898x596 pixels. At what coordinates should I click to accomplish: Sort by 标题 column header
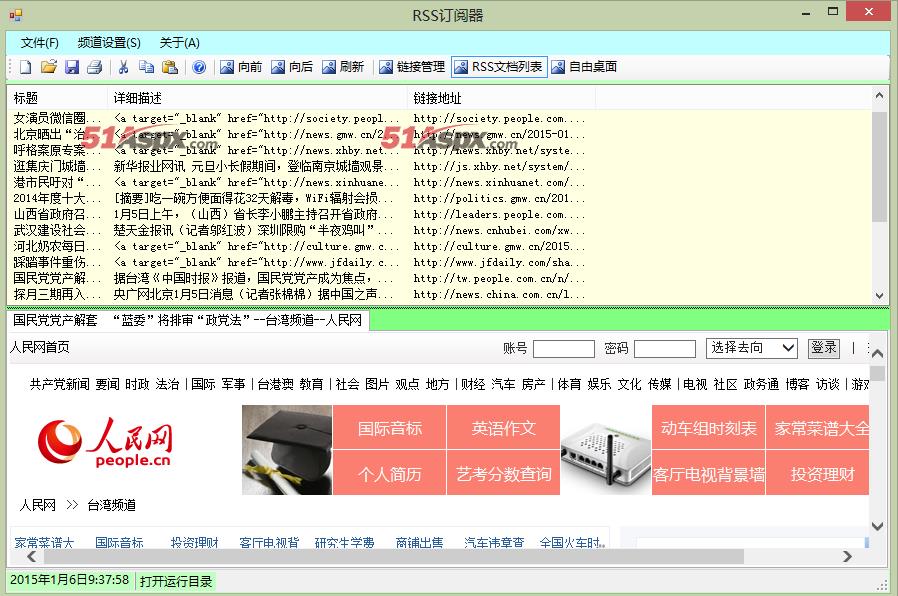tap(57, 98)
